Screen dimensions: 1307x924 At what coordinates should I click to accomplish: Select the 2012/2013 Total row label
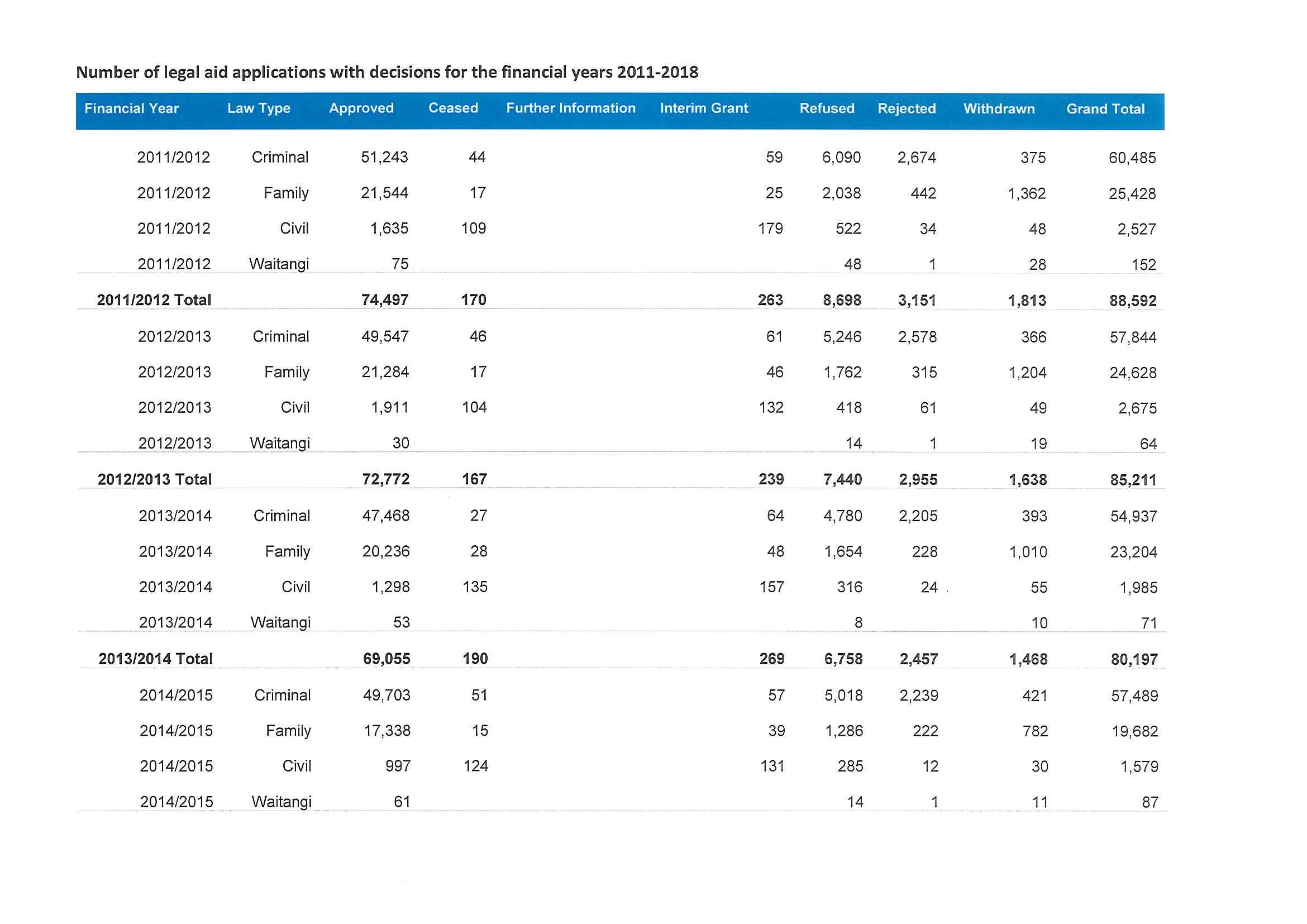tap(154, 479)
